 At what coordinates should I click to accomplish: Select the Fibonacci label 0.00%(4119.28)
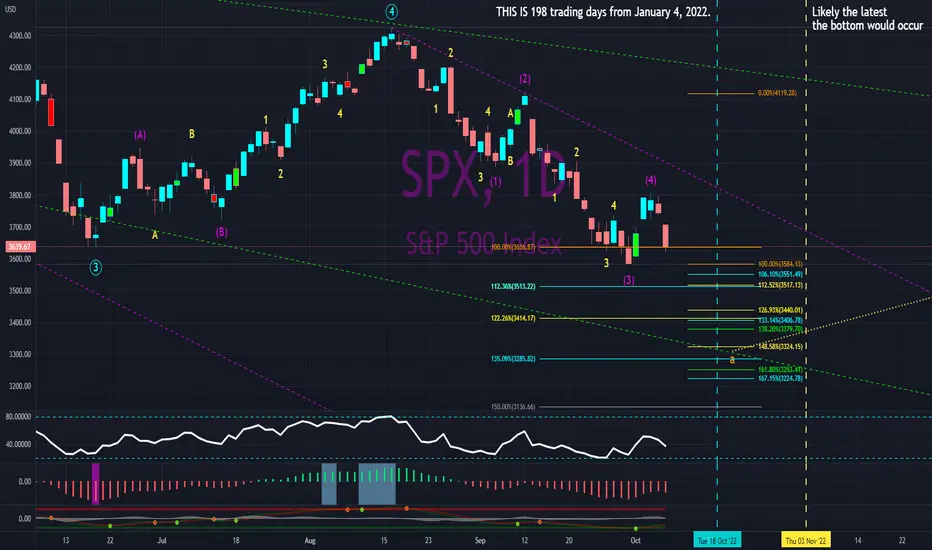tap(777, 93)
